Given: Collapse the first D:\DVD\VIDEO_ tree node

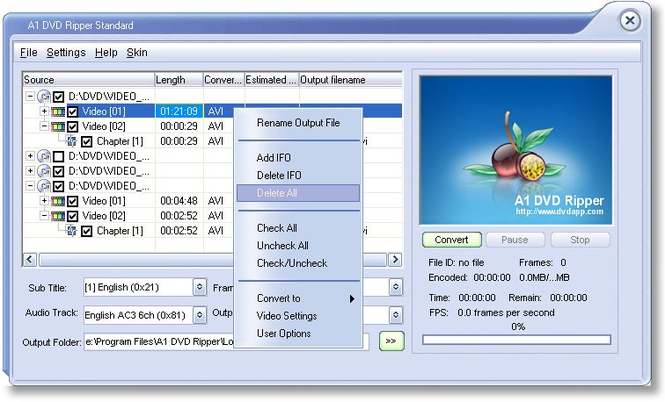Looking at the screenshot, I should (x=30, y=96).
